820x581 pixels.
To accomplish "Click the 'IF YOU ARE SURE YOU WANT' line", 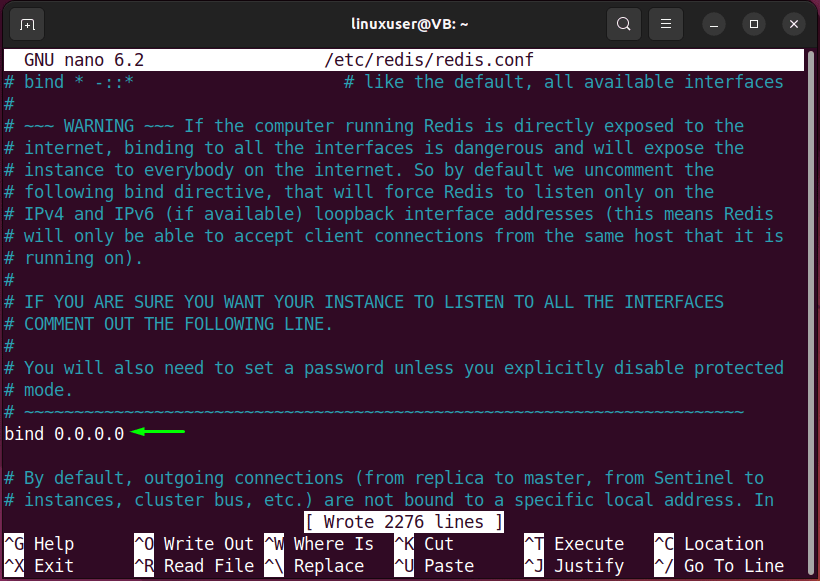I will [364, 302].
